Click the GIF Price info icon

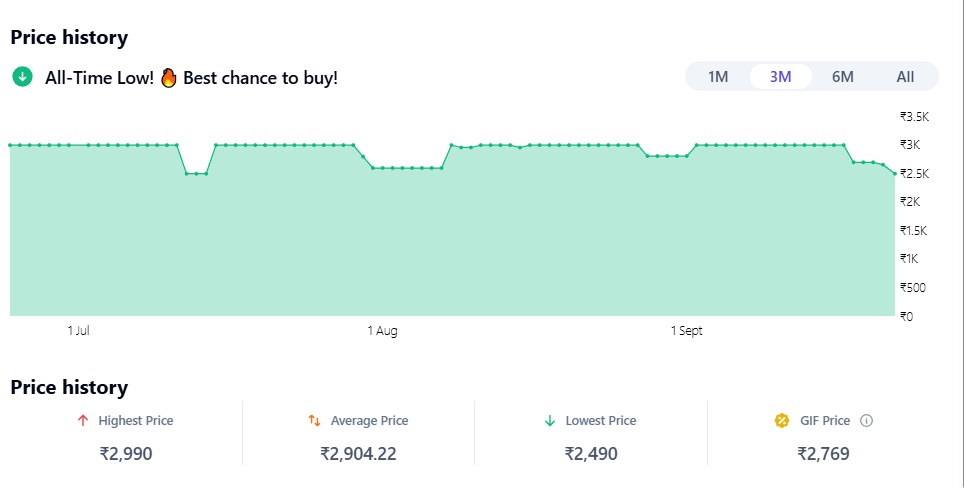[866, 421]
